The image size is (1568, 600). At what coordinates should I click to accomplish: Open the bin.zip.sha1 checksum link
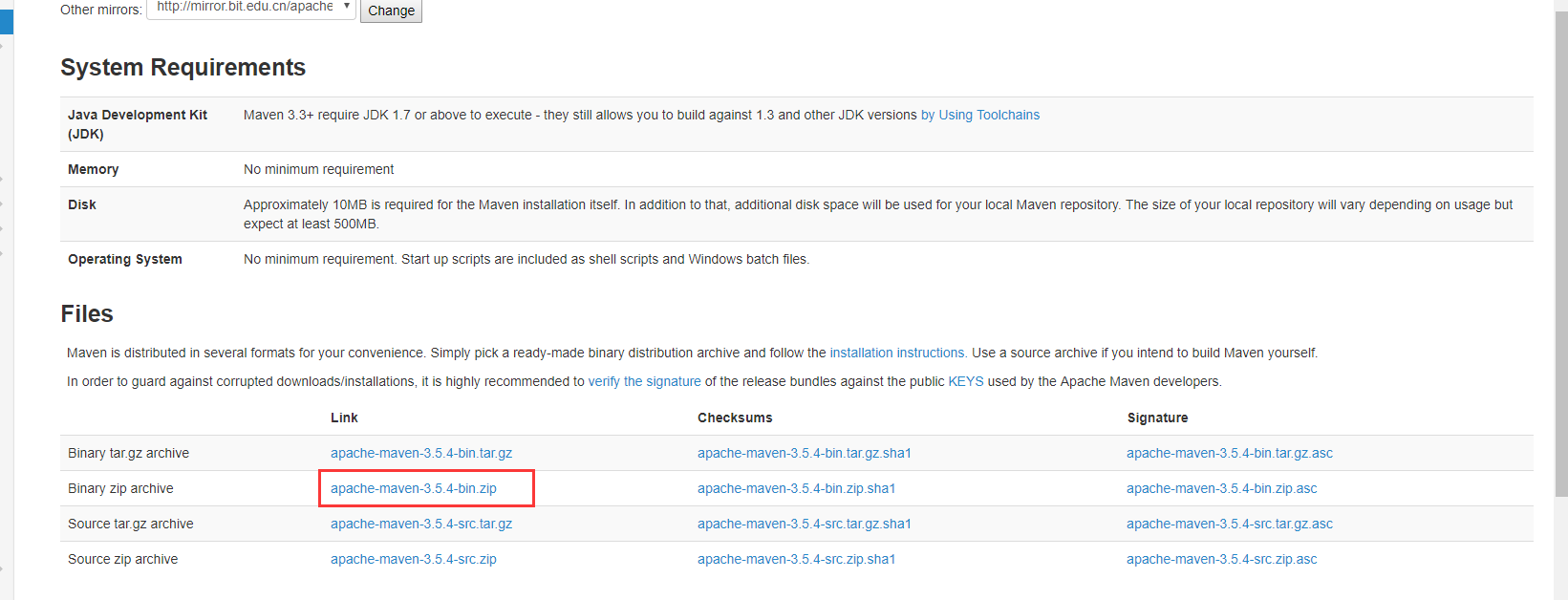click(796, 488)
